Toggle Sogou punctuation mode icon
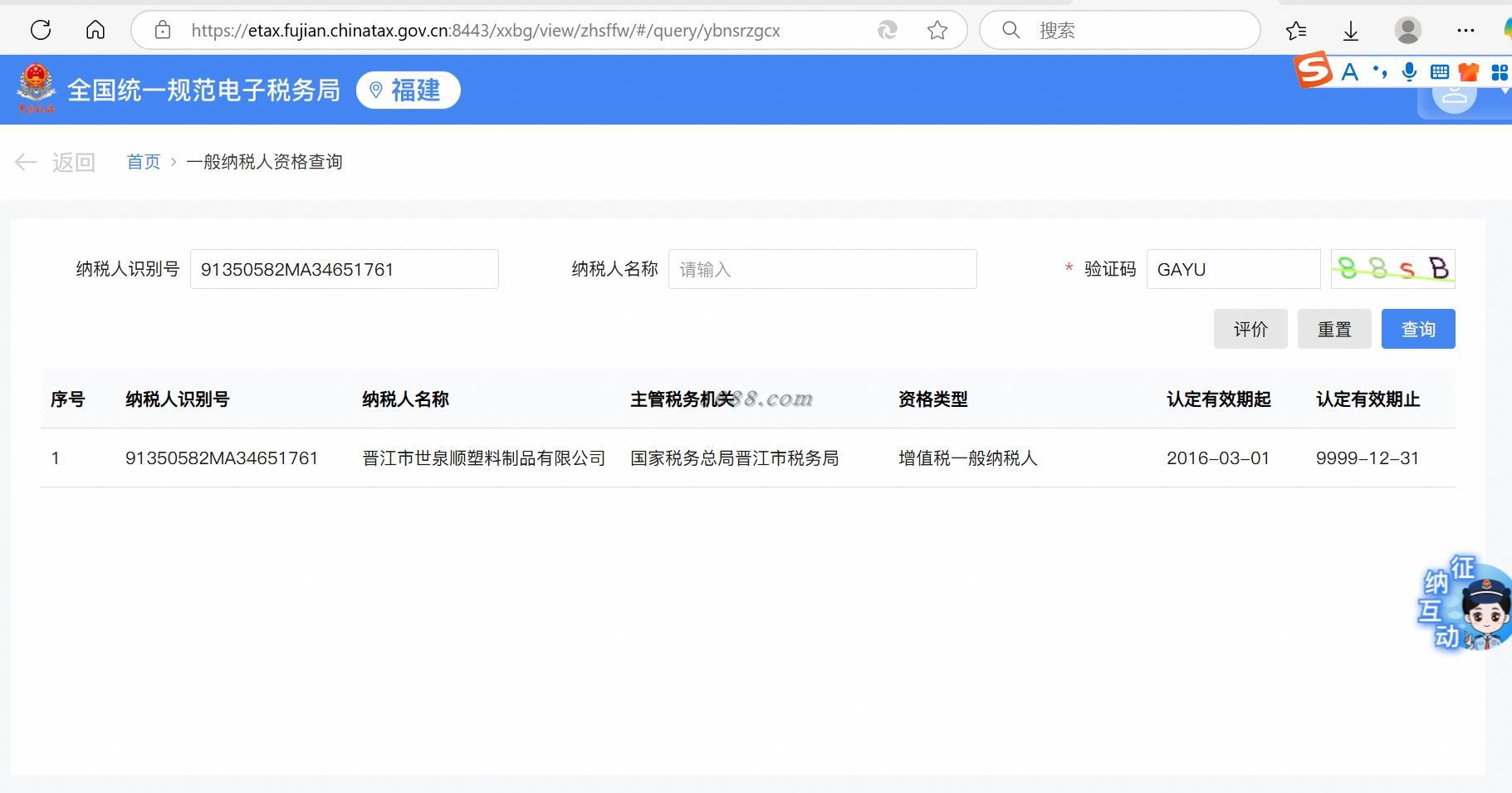The width and height of the screenshot is (1512, 793). pos(1380,71)
